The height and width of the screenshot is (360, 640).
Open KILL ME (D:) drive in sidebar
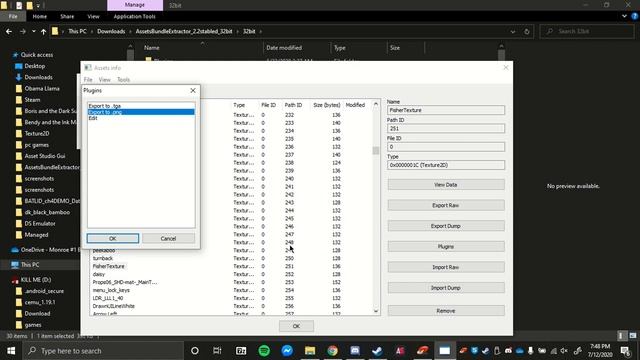click(36, 280)
